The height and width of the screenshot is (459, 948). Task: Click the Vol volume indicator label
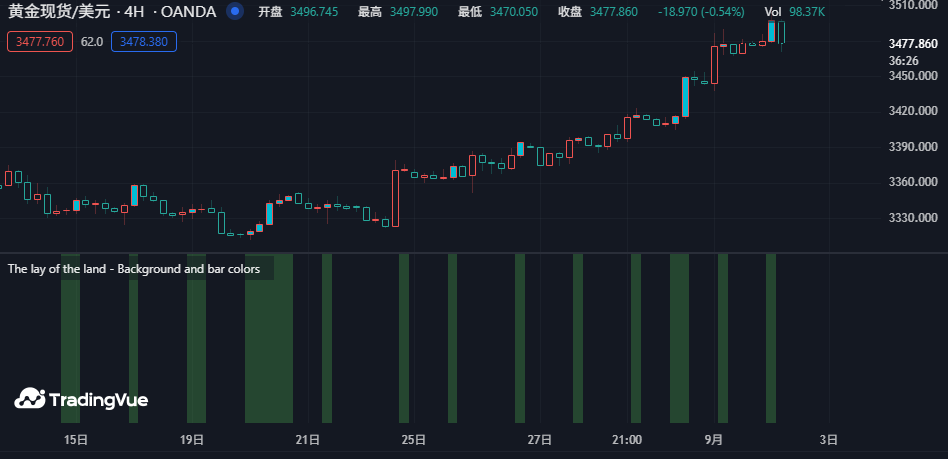click(772, 12)
